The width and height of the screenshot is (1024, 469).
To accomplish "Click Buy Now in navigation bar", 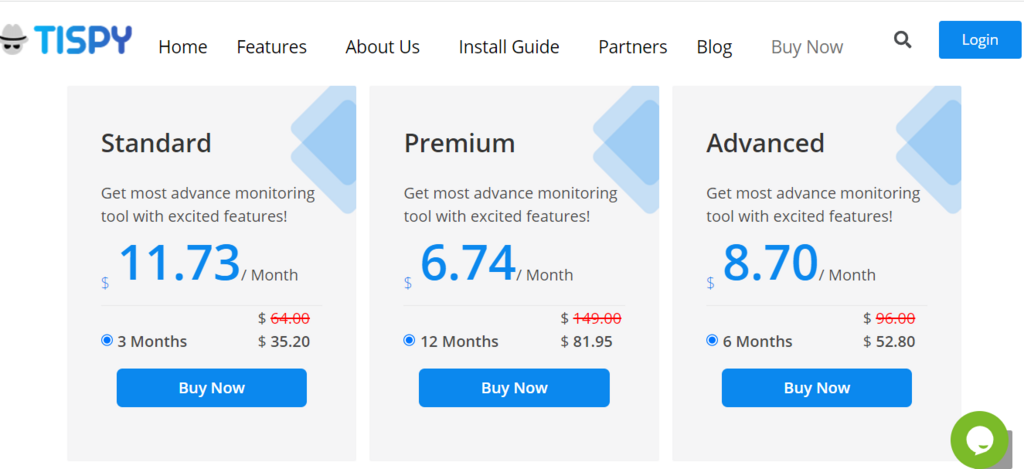I will click(807, 47).
